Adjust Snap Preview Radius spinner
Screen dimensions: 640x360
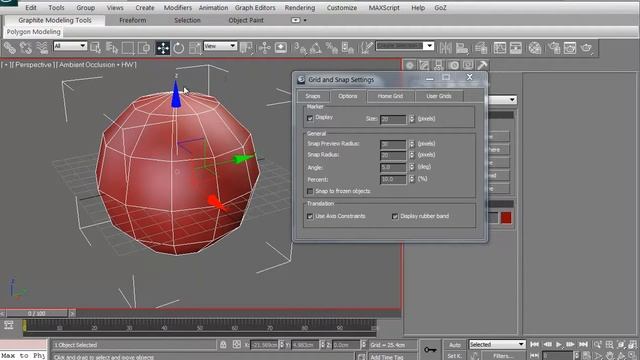411,144
